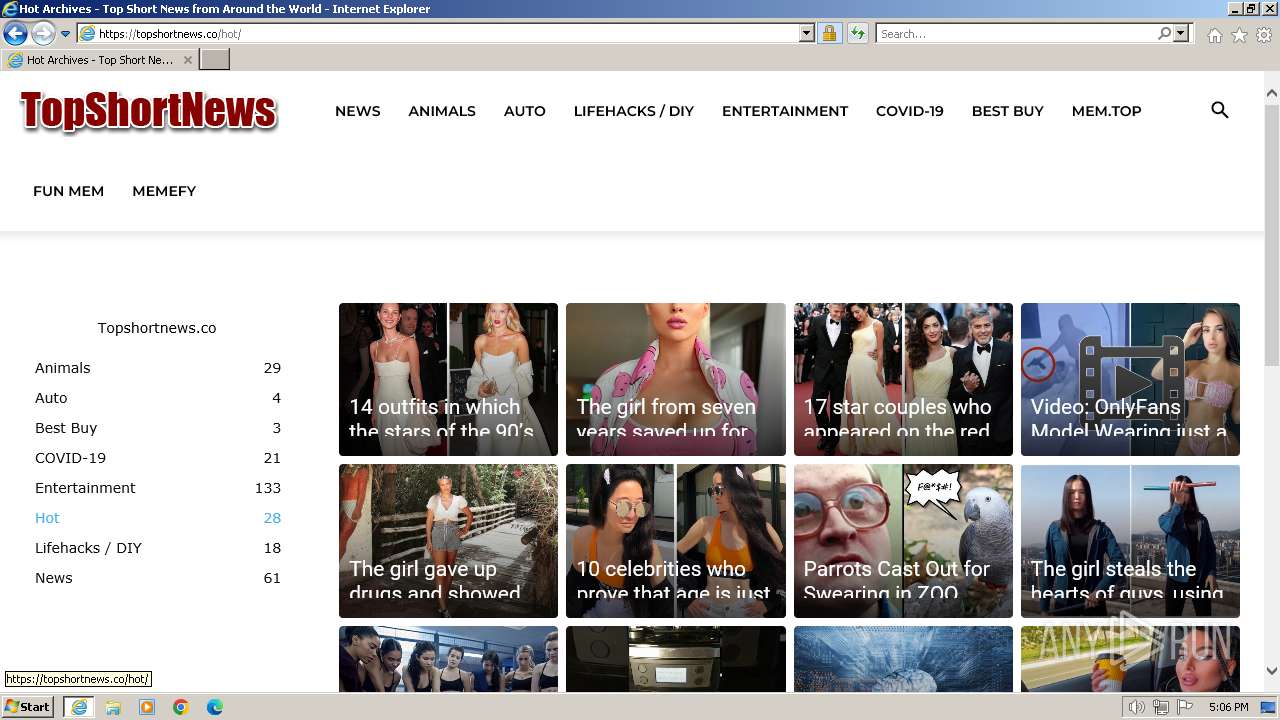Screen dimensions: 1280x720
Task: Click the vertical scrollbar thumb
Action: tap(1272, 235)
